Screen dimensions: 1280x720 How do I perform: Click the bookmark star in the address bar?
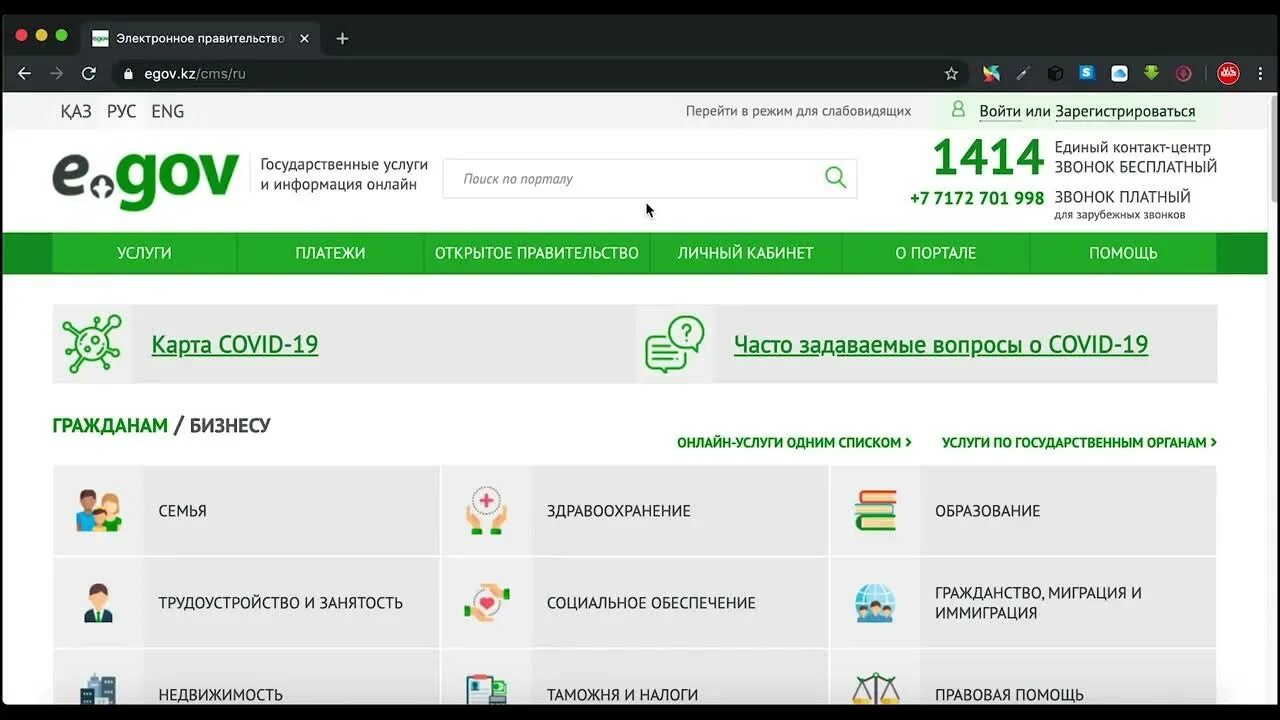(951, 73)
